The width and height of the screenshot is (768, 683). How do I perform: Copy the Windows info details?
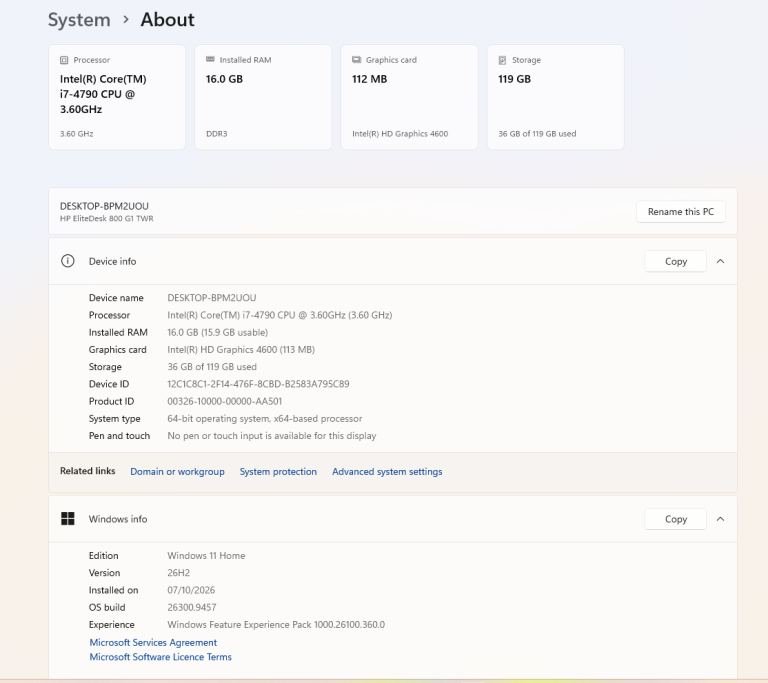click(675, 519)
